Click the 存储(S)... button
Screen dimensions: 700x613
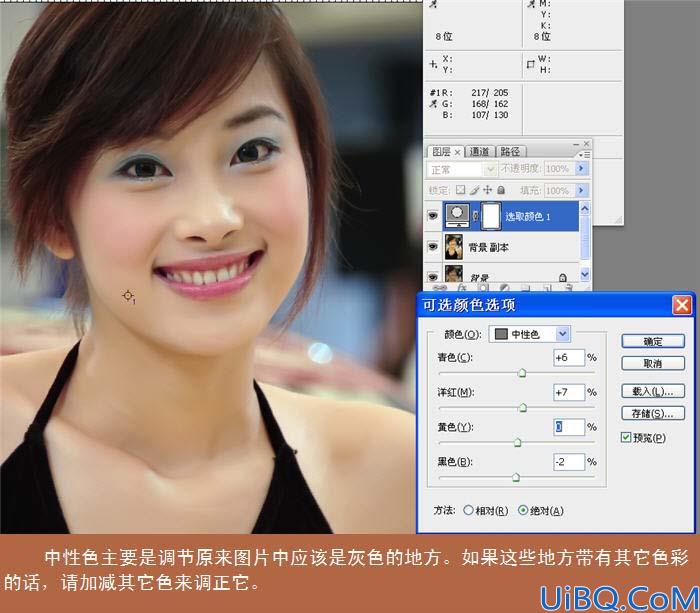coord(653,413)
